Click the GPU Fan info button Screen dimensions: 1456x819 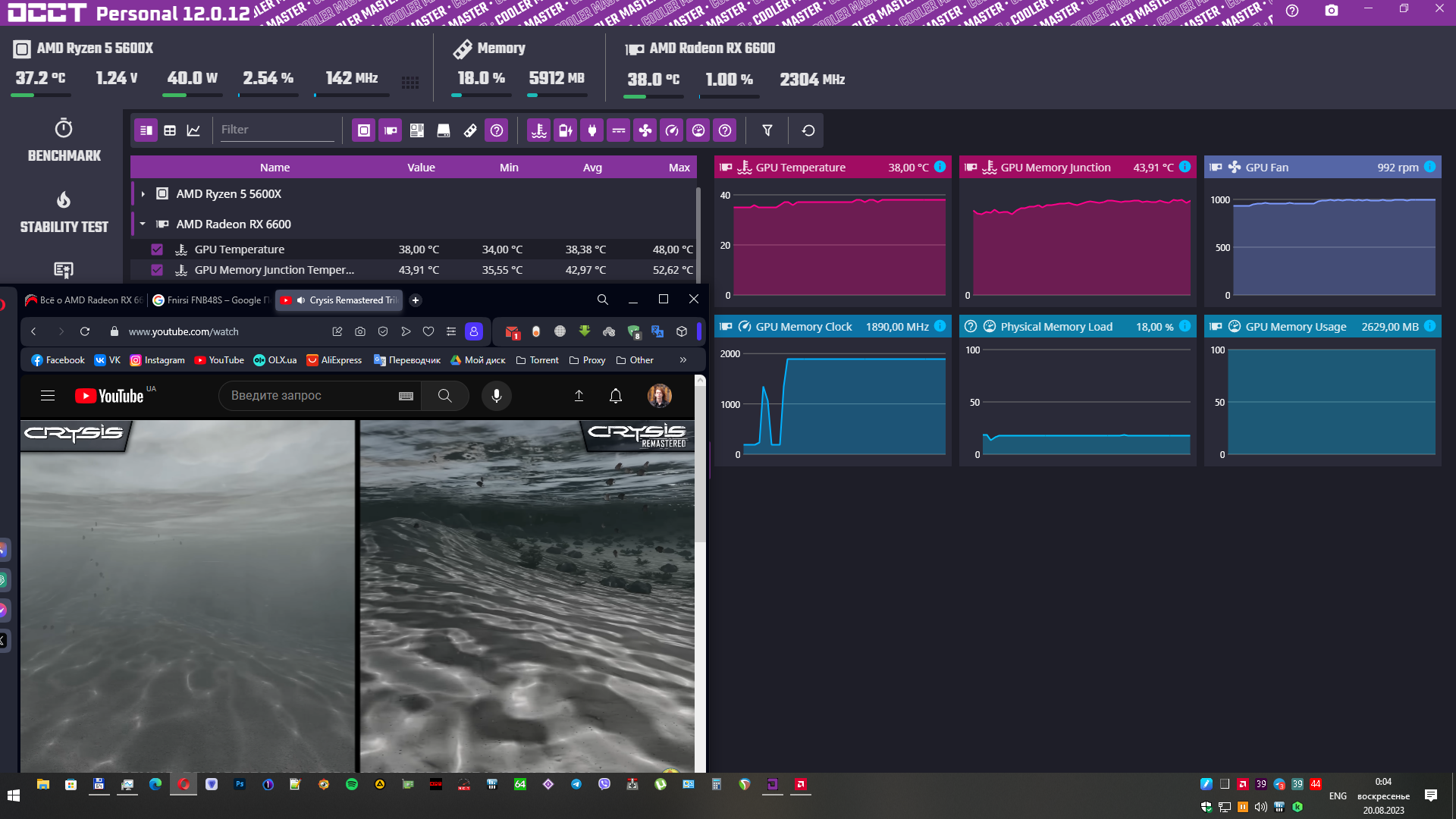tap(1429, 167)
